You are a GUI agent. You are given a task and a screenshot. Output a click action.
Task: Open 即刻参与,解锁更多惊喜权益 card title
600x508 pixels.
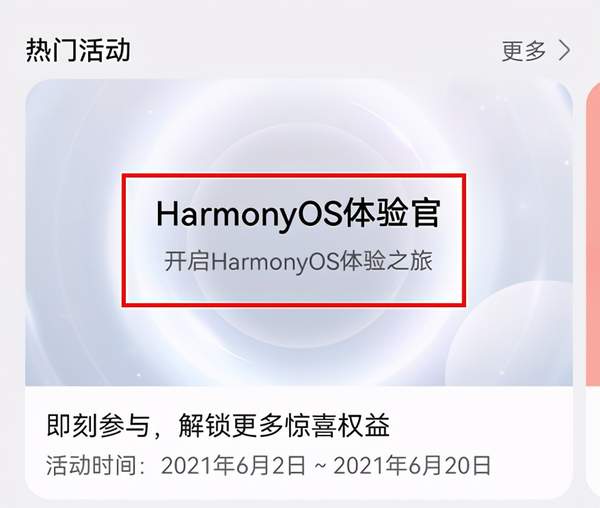[218, 425]
